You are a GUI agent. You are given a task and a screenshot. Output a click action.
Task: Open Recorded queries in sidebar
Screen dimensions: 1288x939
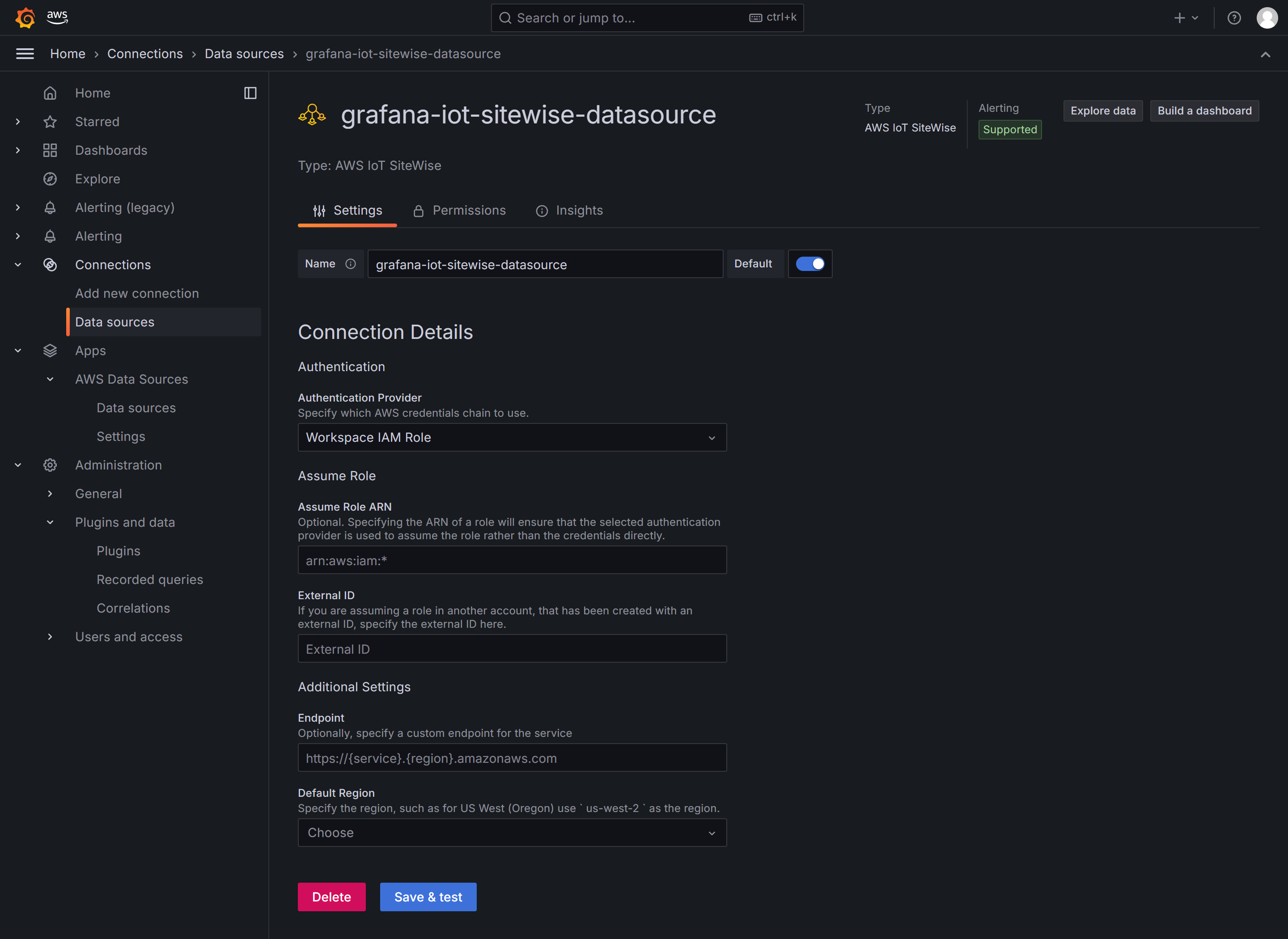pos(150,579)
